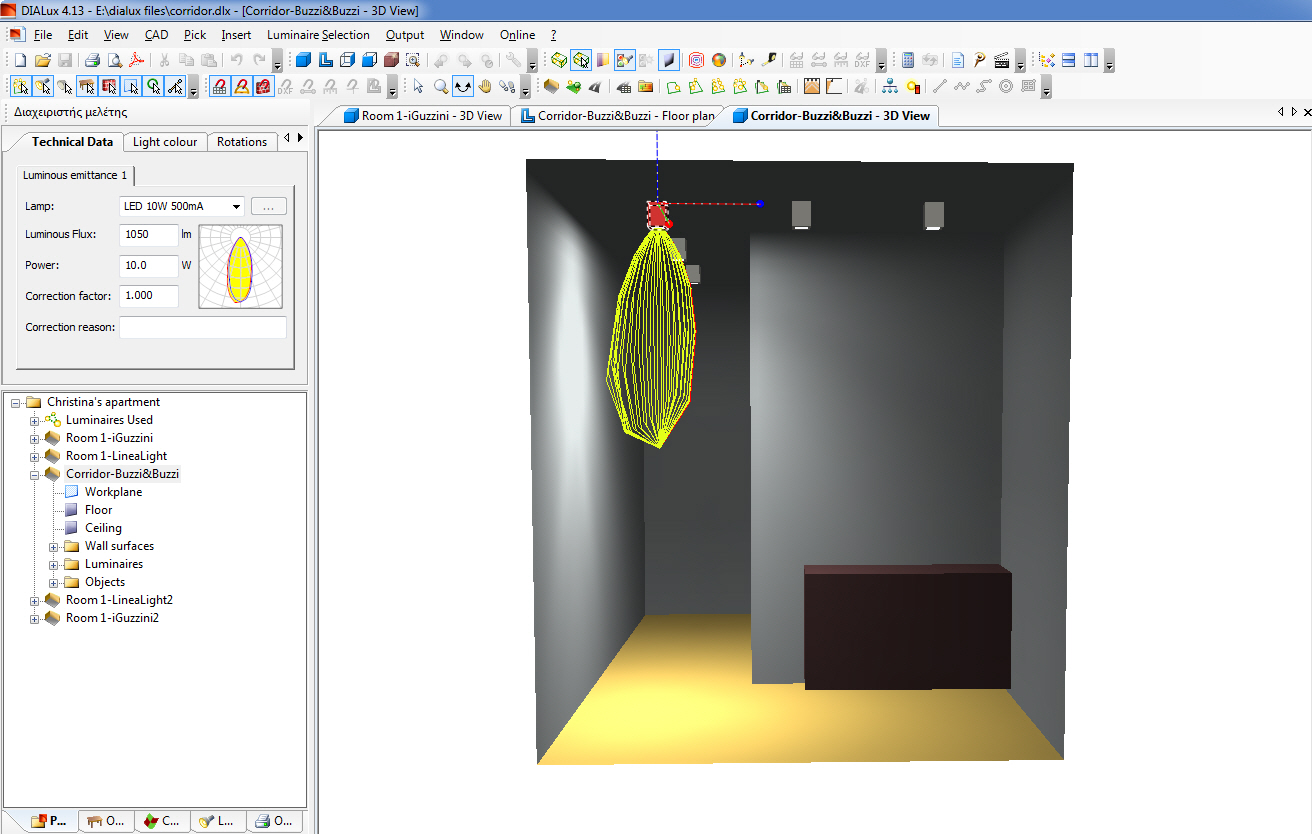Click the measuring tape tool
1312x834 pixels.
(x=771, y=60)
